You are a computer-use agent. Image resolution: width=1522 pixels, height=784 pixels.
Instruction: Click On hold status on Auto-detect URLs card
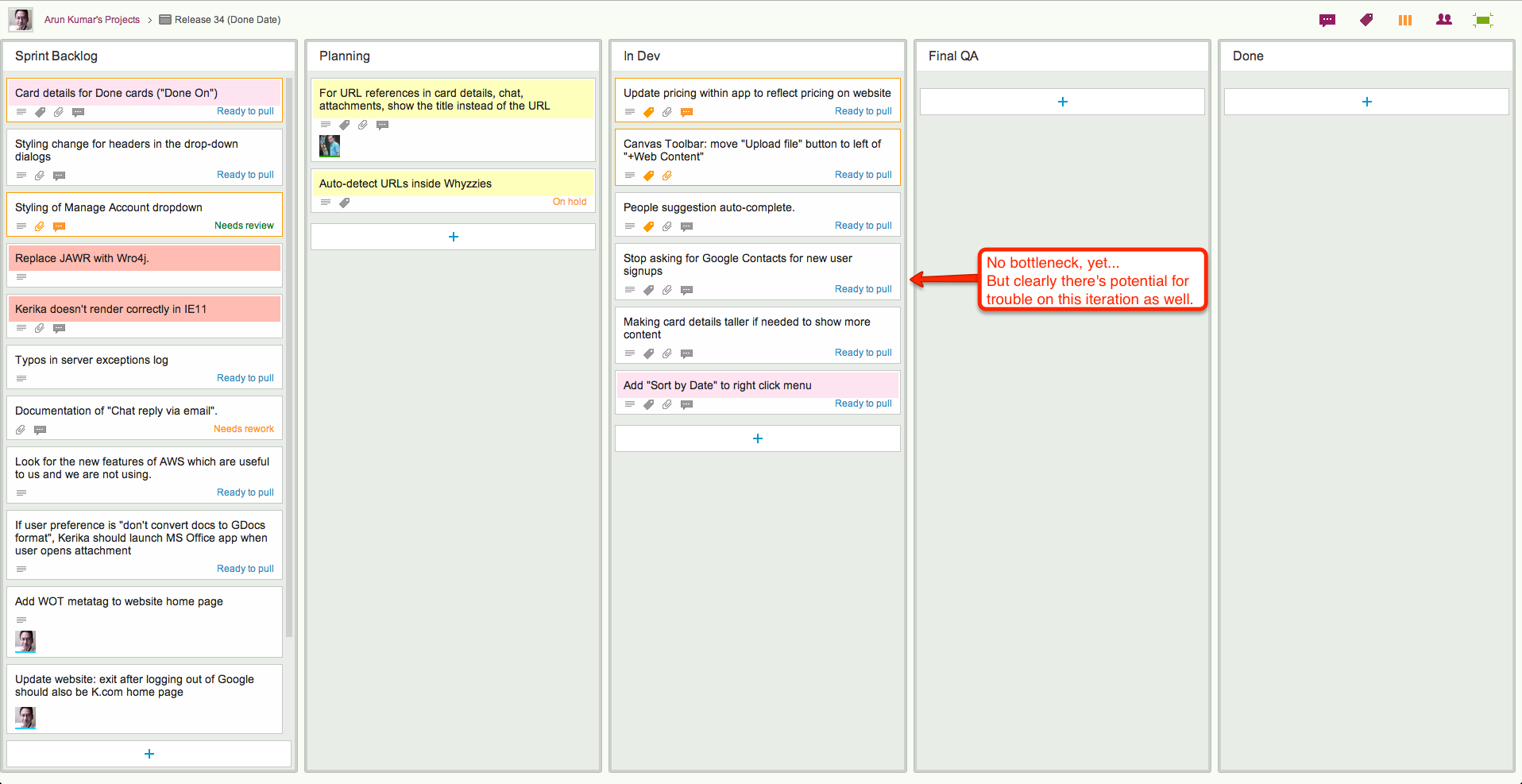[570, 202]
